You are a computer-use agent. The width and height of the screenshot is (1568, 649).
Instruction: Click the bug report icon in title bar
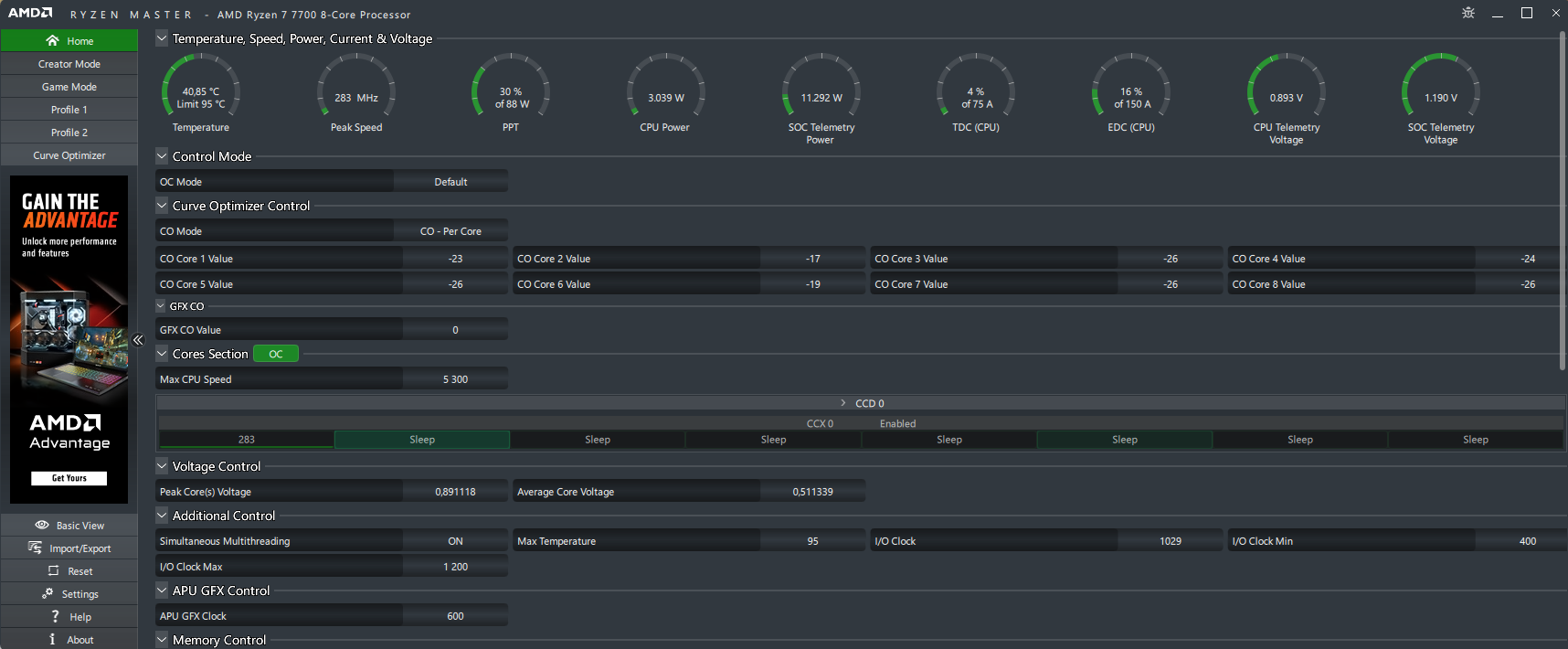click(x=1468, y=13)
